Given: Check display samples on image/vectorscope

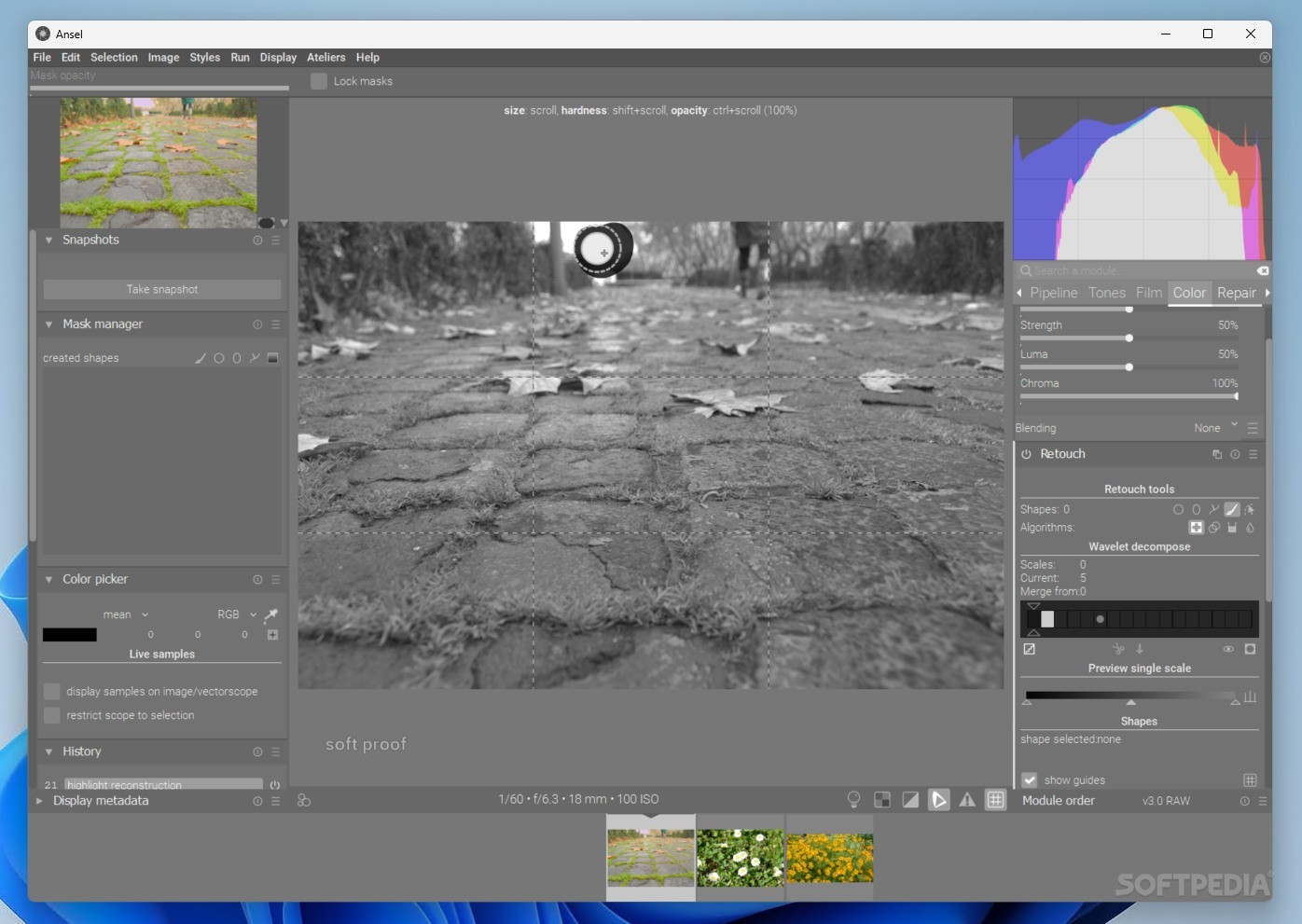Looking at the screenshot, I should click(52, 691).
